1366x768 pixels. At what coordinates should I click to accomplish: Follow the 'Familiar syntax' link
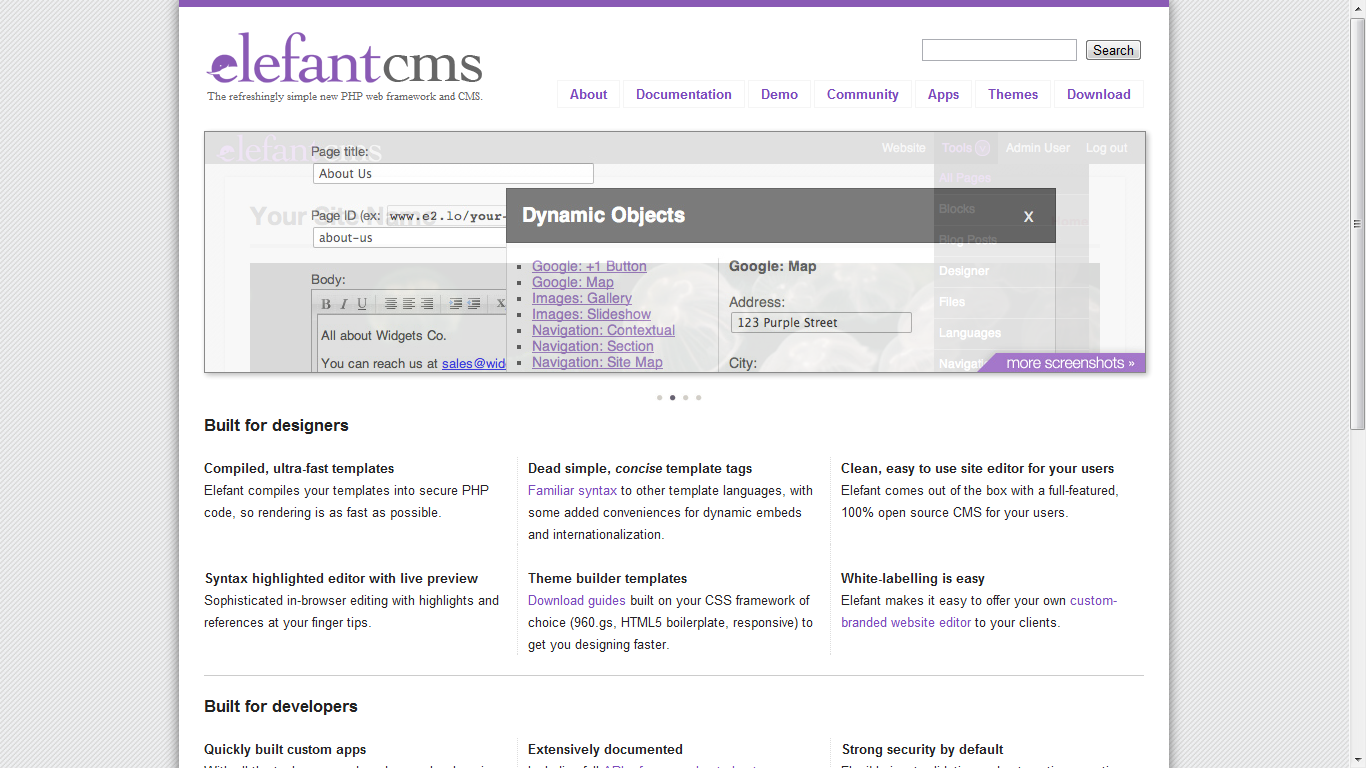(x=572, y=491)
